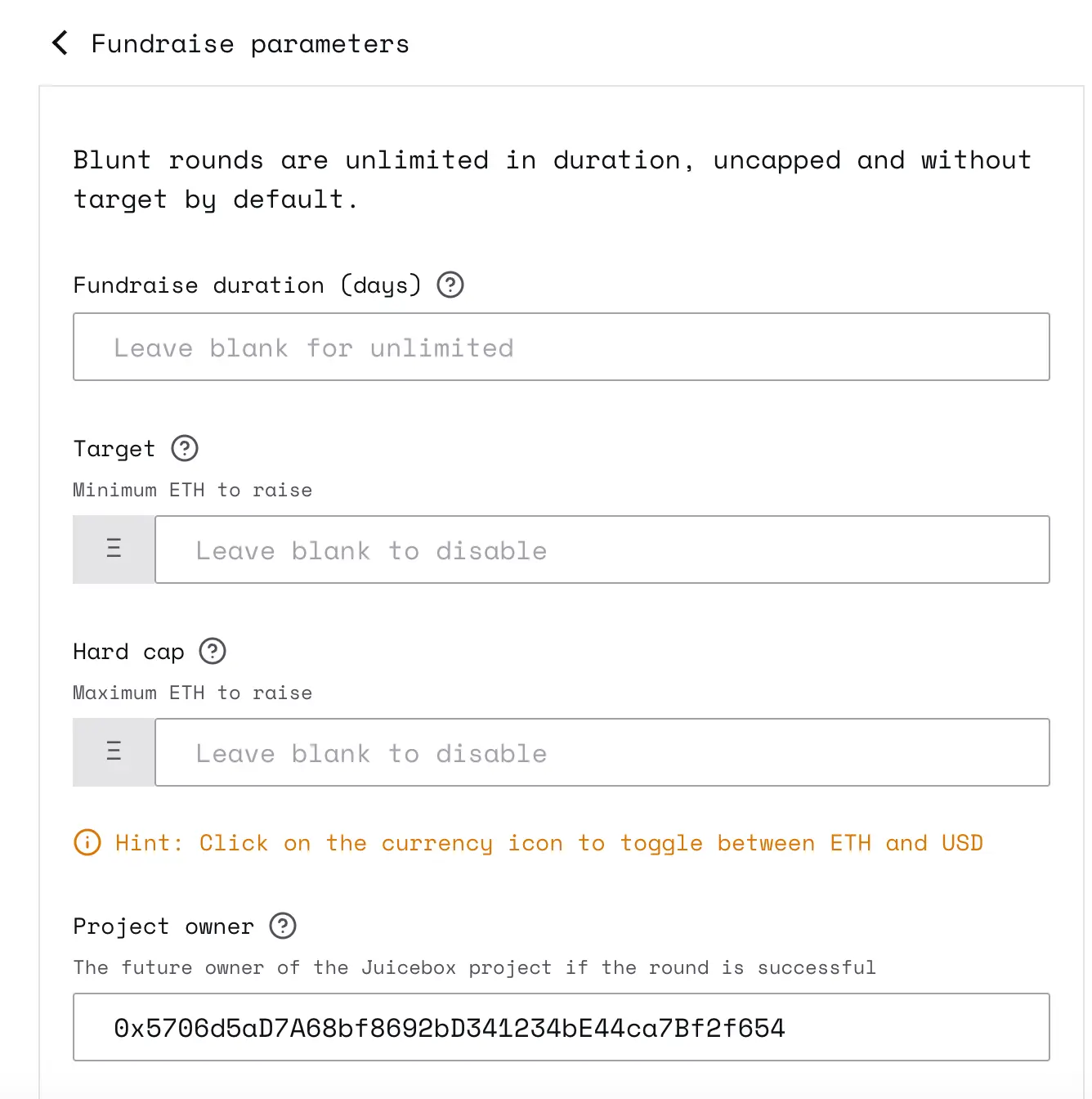1092x1099 pixels.
Task: View the Project owner help icon
Action: click(x=283, y=926)
